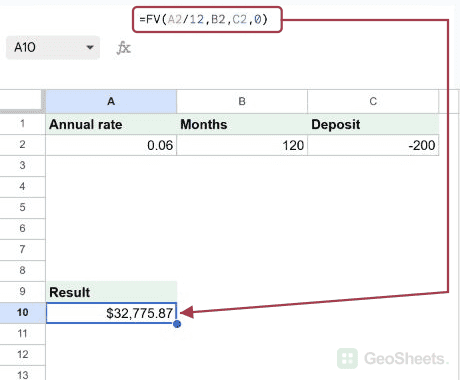
Task: Select row 9 header
Action: [22, 292]
